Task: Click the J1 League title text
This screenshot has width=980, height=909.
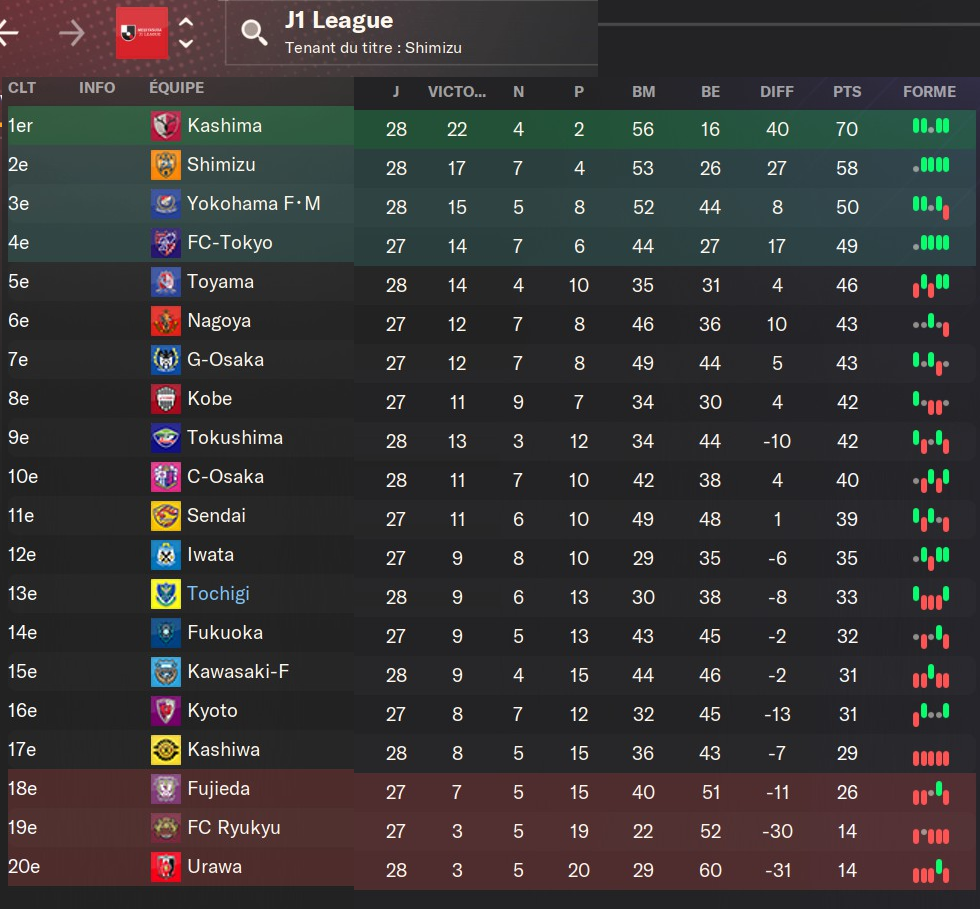Action: click(338, 20)
